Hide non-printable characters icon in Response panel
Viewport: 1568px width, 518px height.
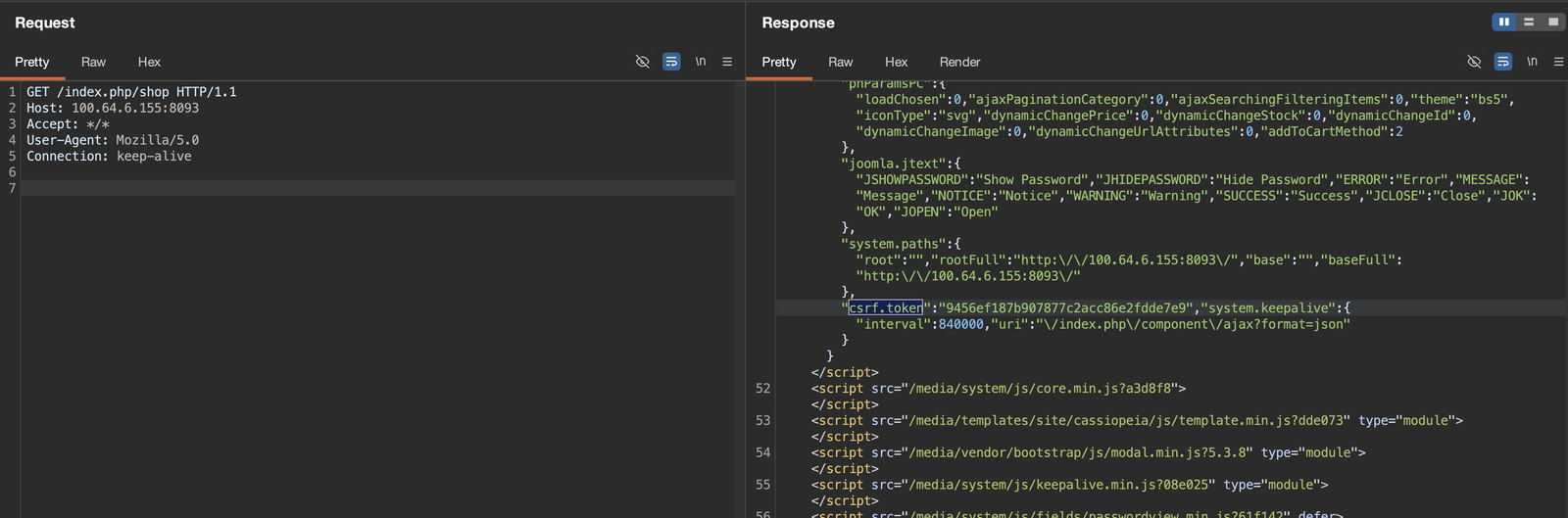point(1474,62)
